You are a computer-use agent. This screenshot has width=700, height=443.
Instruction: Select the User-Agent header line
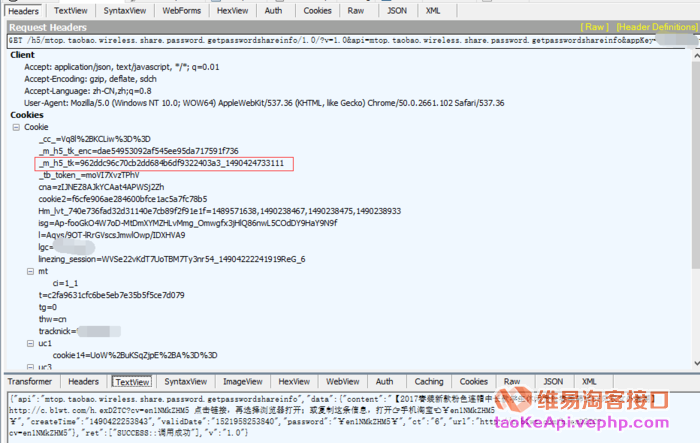coord(264,103)
